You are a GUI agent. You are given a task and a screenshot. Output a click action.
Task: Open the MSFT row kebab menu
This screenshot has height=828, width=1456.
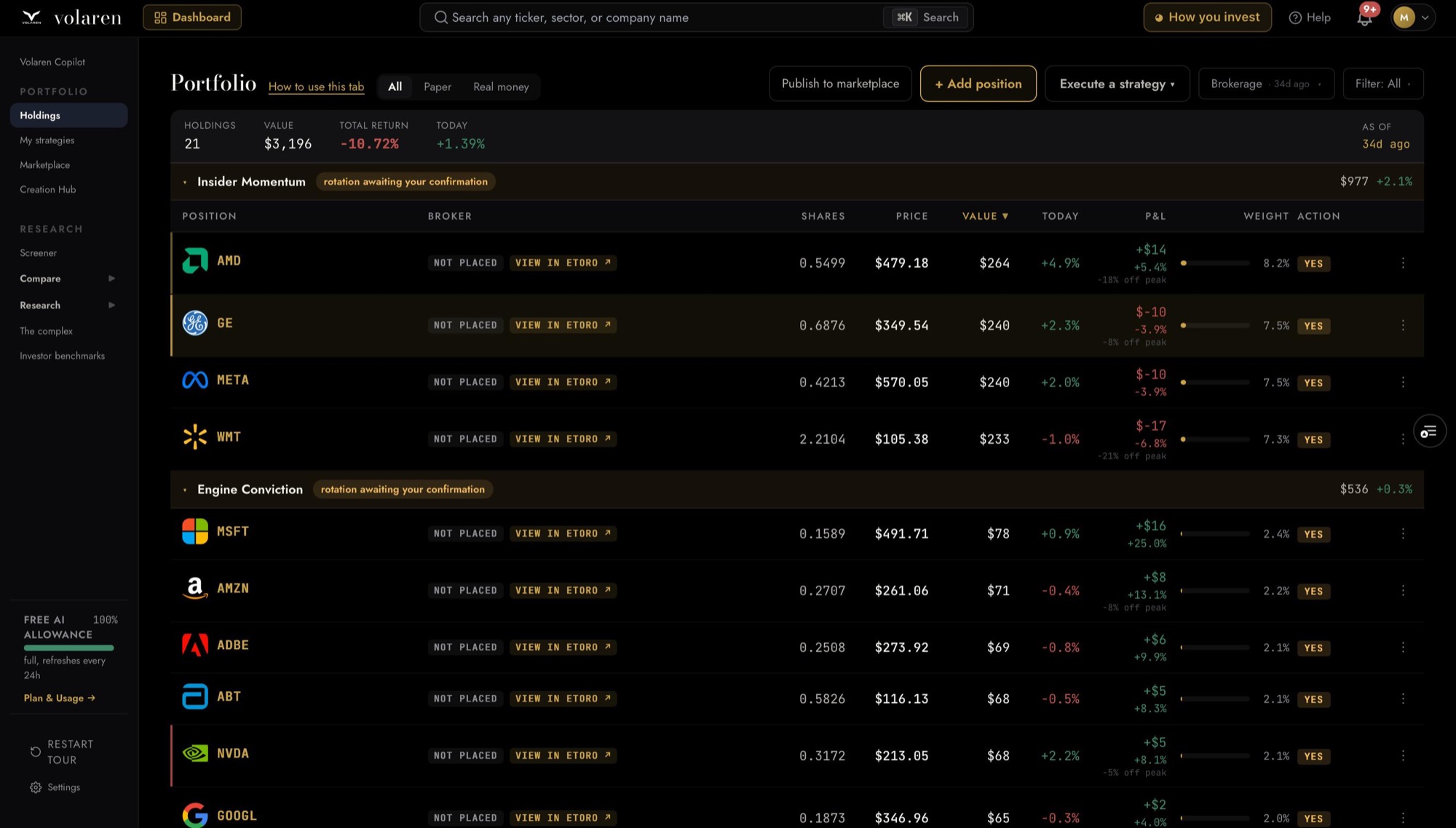[x=1403, y=533]
